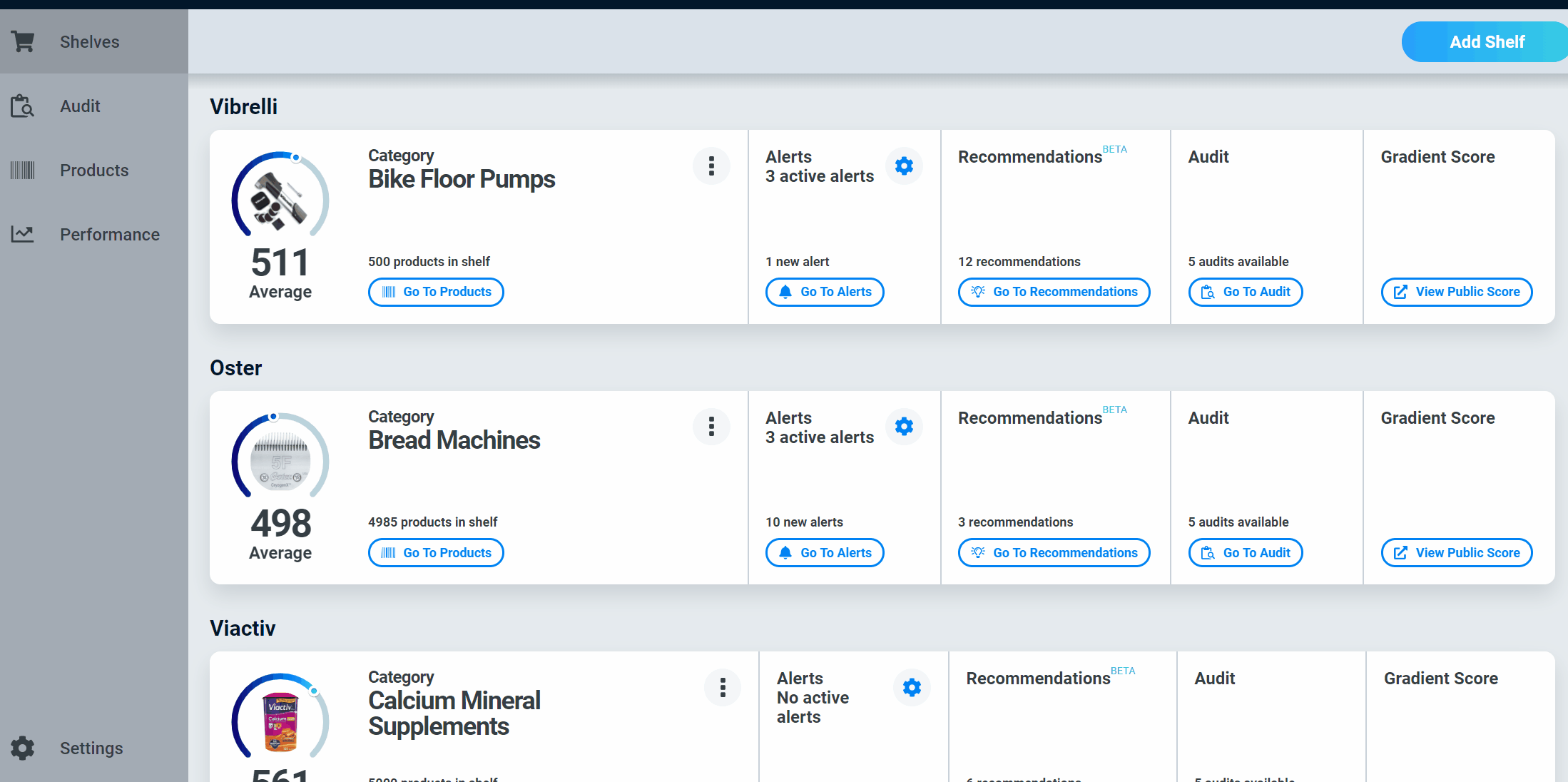
Task: Click alert settings gear for Calcium Mineral Supplements
Action: [912, 688]
